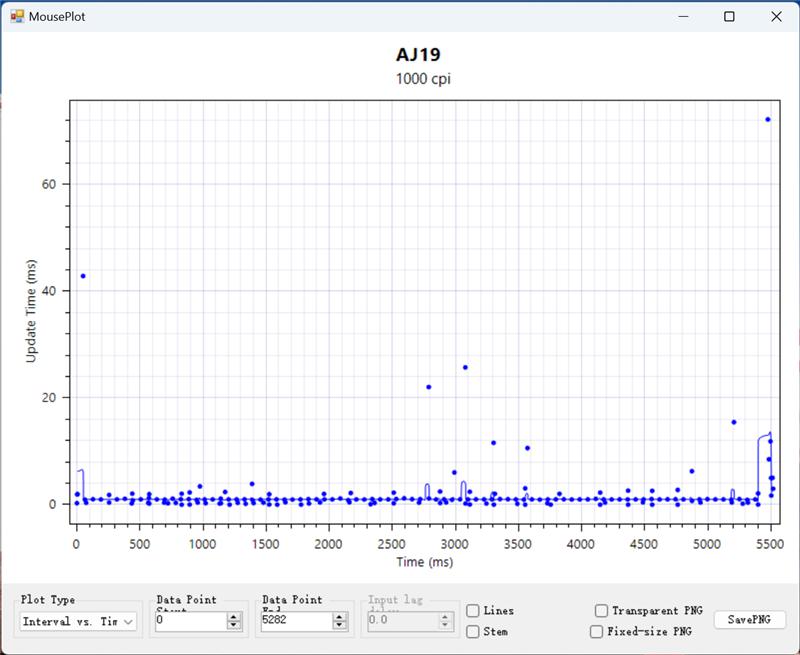Check the Fixed-size PNG option
800x655 pixels.
597,632
